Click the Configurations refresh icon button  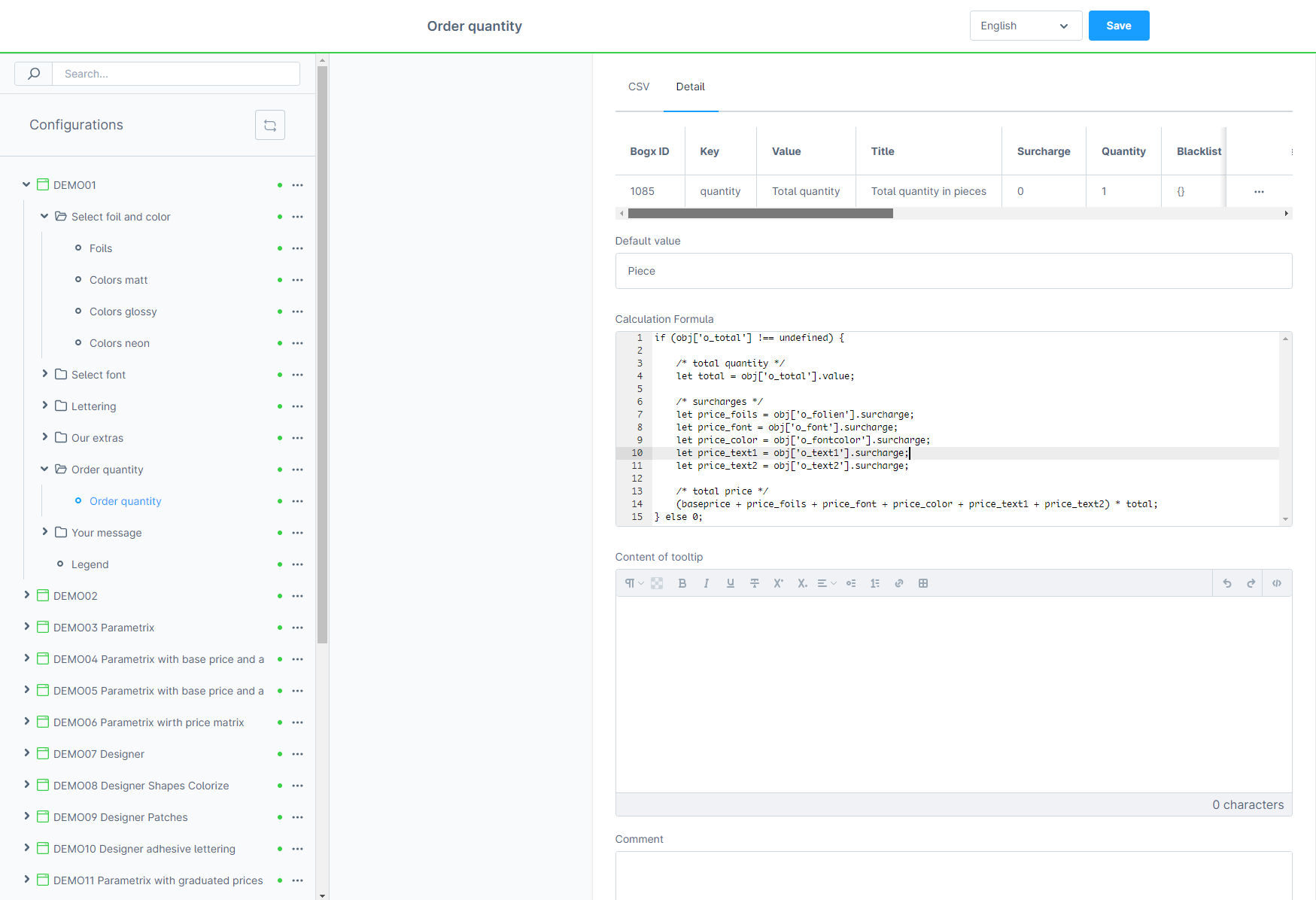[x=270, y=125]
